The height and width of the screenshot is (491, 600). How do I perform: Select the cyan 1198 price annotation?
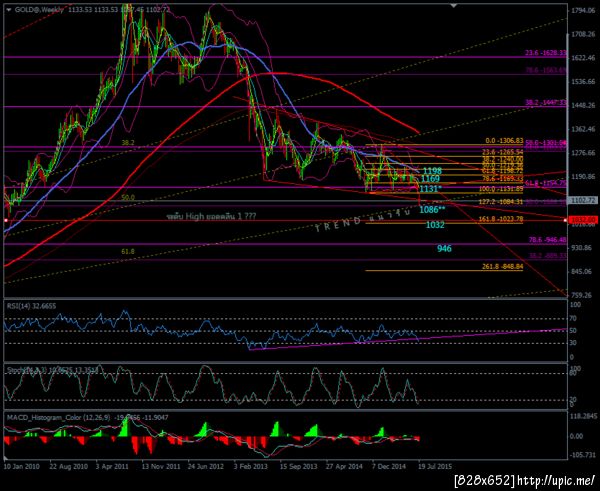pos(432,171)
